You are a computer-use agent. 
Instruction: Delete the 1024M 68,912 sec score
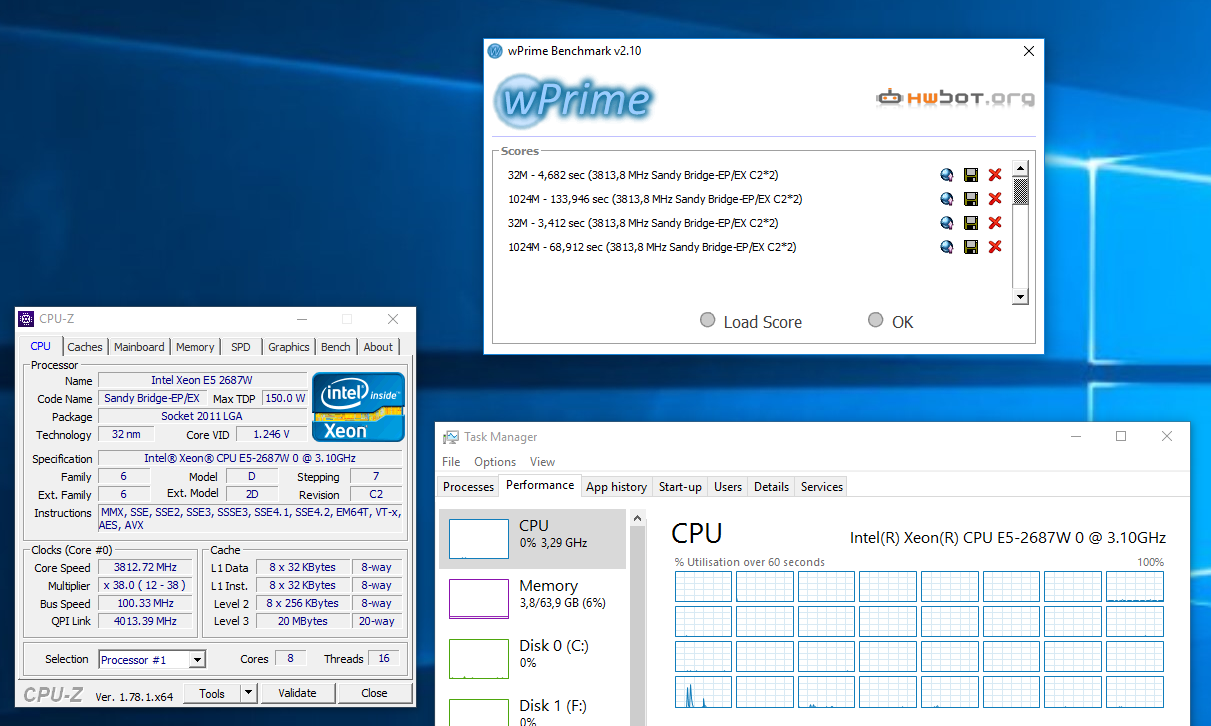[x=994, y=247]
